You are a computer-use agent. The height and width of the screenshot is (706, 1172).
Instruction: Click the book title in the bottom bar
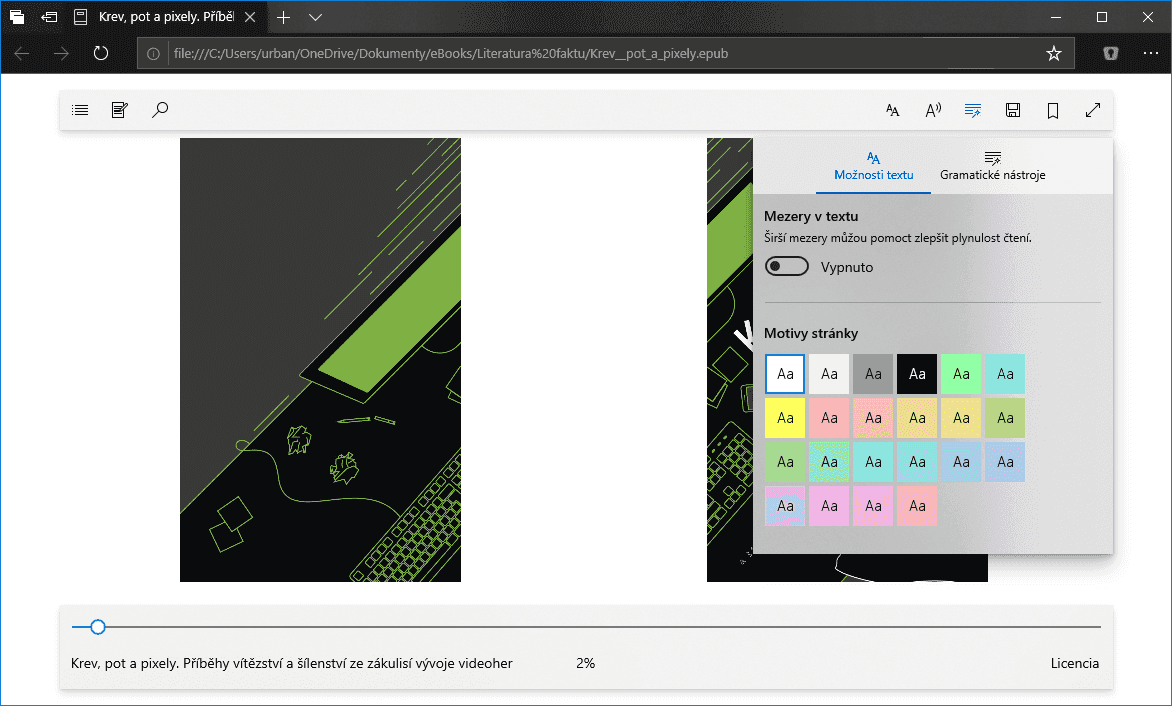coord(292,663)
